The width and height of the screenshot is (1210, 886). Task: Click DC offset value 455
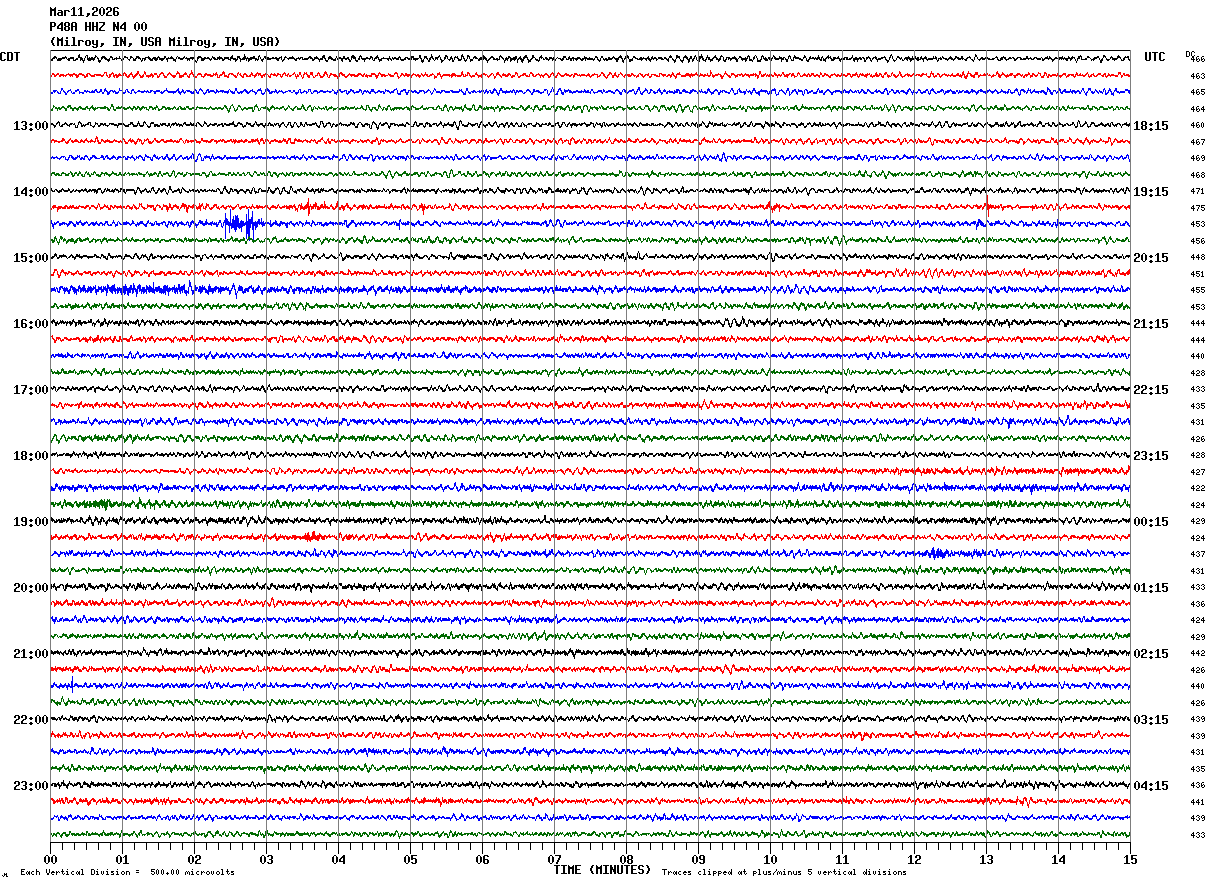point(1197,291)
